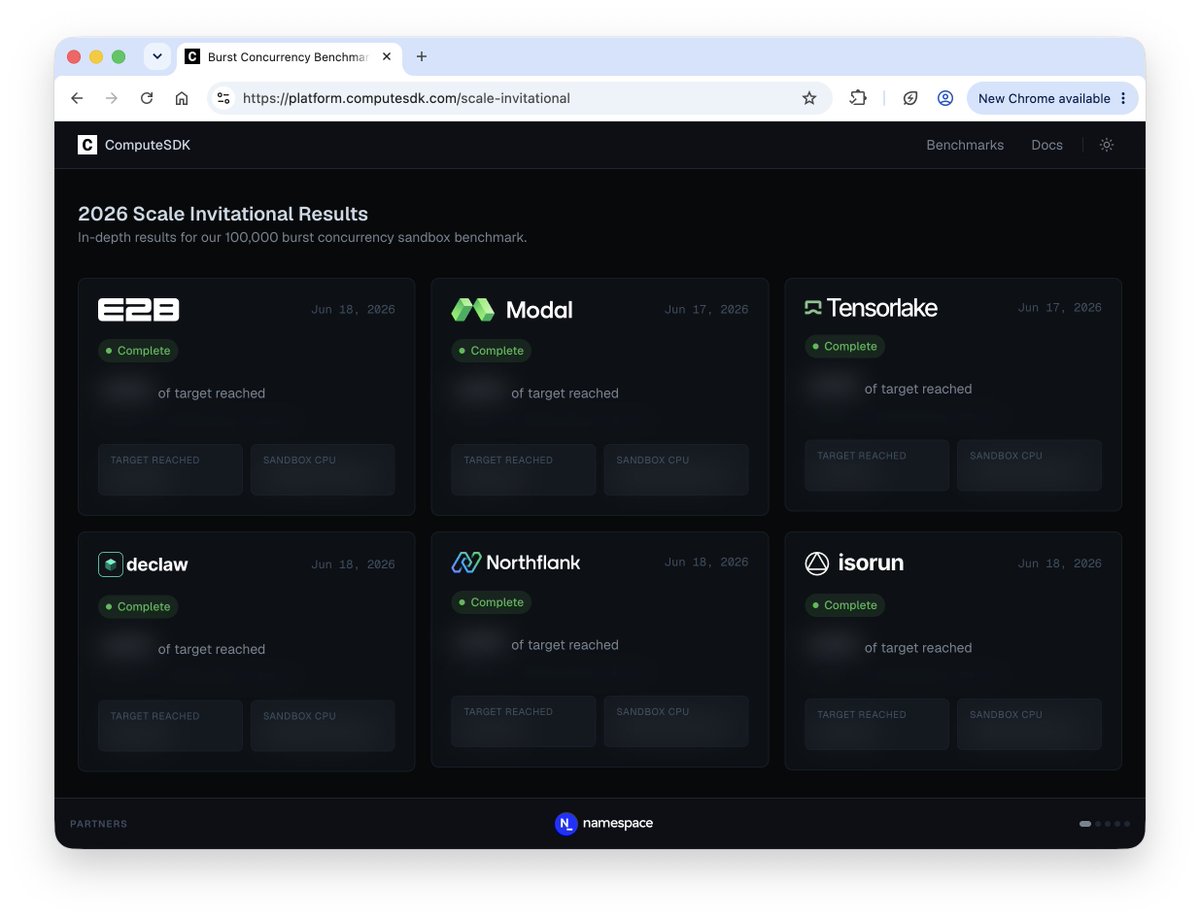Viewport: 1200px width, 921px height.
Task: Expand the tab search dropdown
Action: coord(157,57)
